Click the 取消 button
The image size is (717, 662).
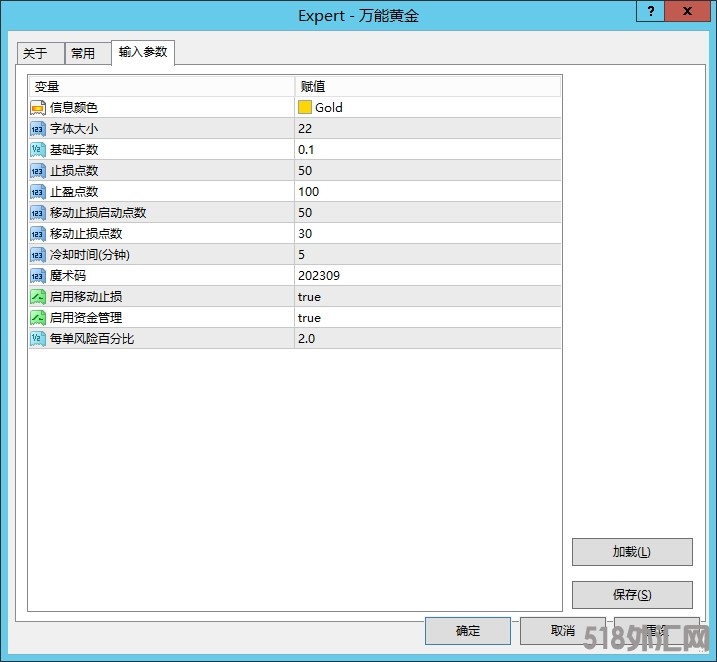pyautogui.click(x=562, y=631)
